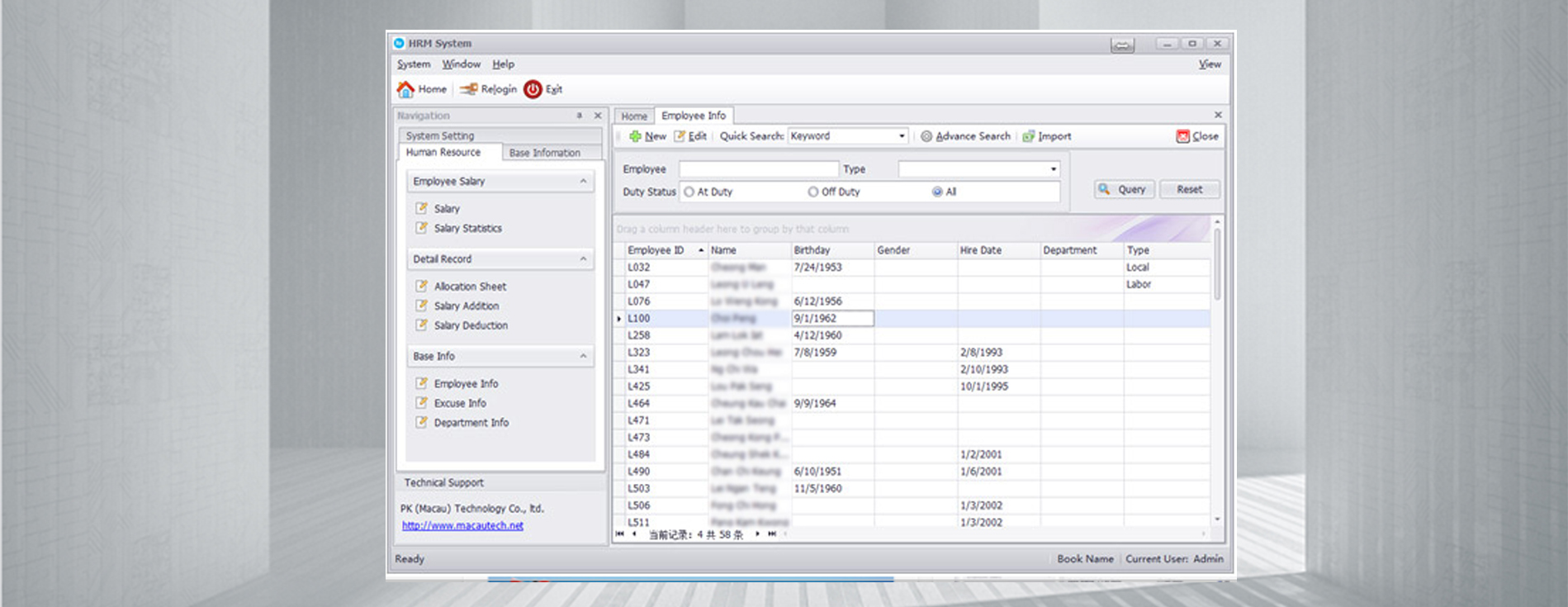Collapse the Detail Record group

coord(583,259)
